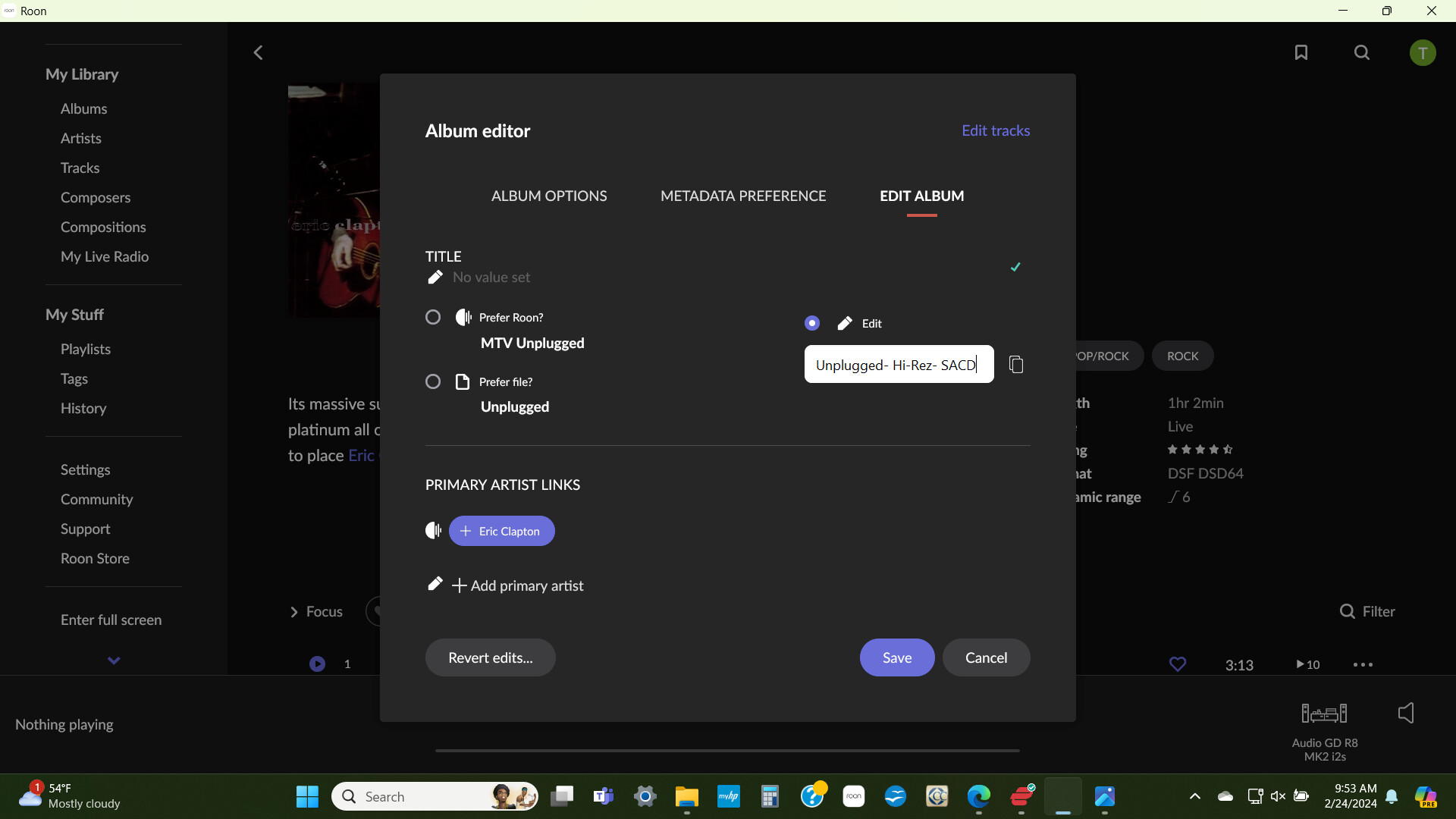The image size is (1456, 819).
Task: Select the Edit Album tab
Action: (922, 196)
